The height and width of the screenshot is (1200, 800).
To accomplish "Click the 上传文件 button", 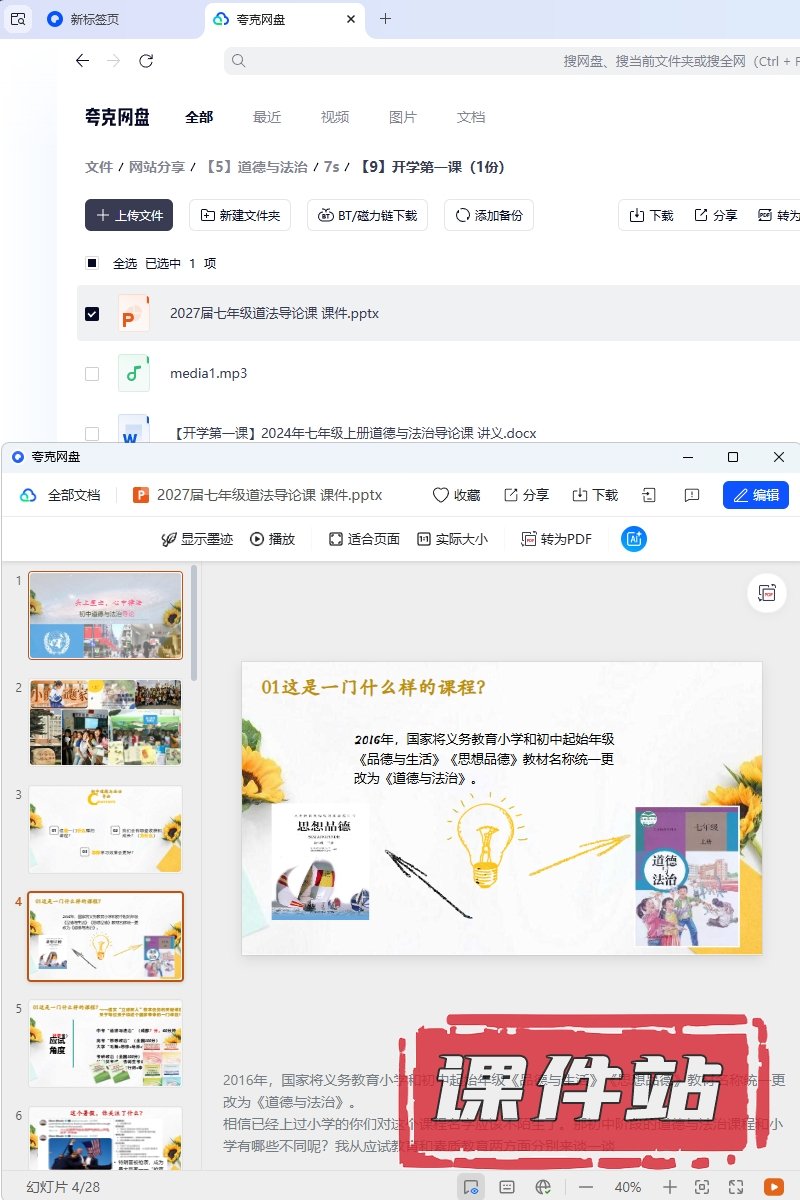I will [x=129, y=215].
